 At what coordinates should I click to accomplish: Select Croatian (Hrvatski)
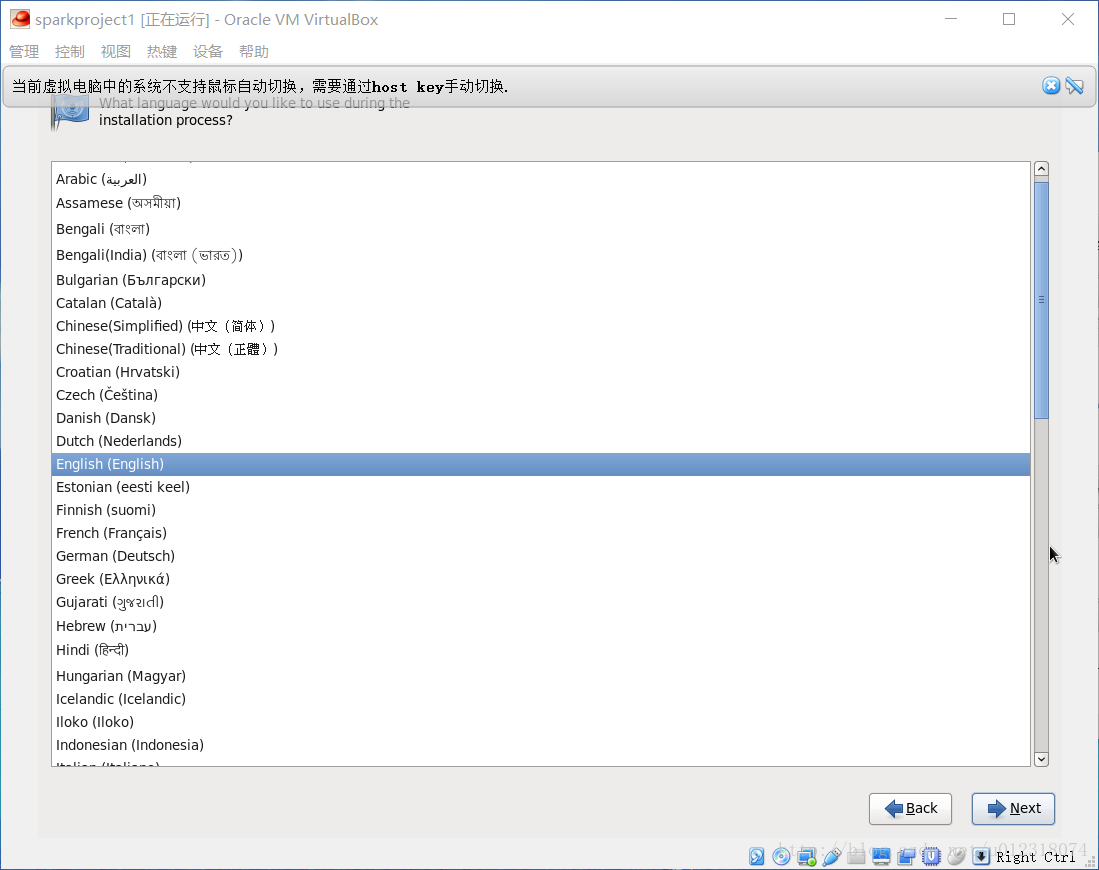(x=540, y=372)
